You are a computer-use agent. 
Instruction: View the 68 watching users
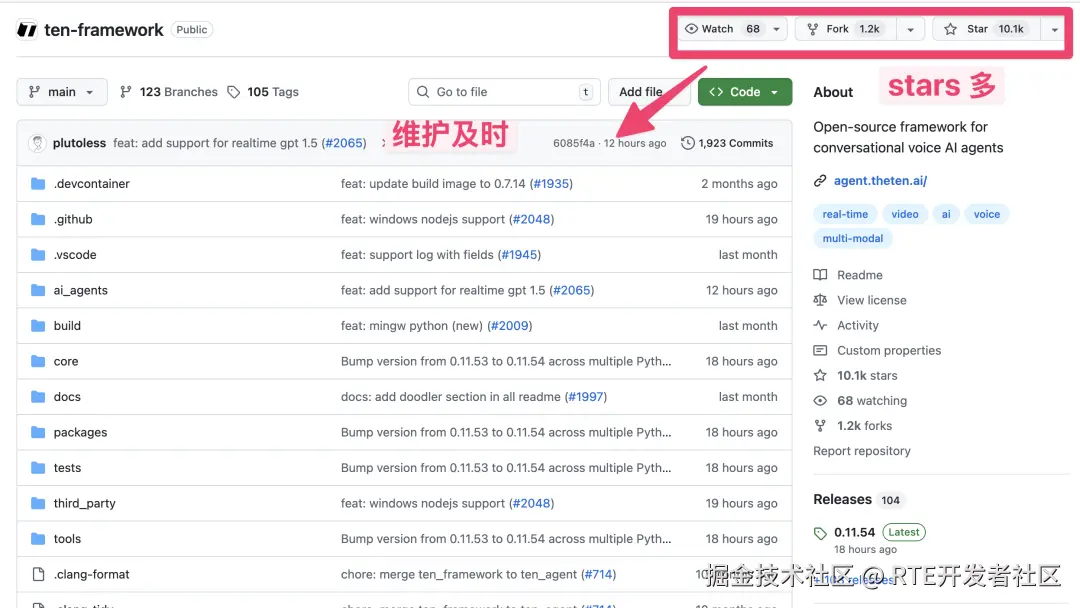point(860,401)
